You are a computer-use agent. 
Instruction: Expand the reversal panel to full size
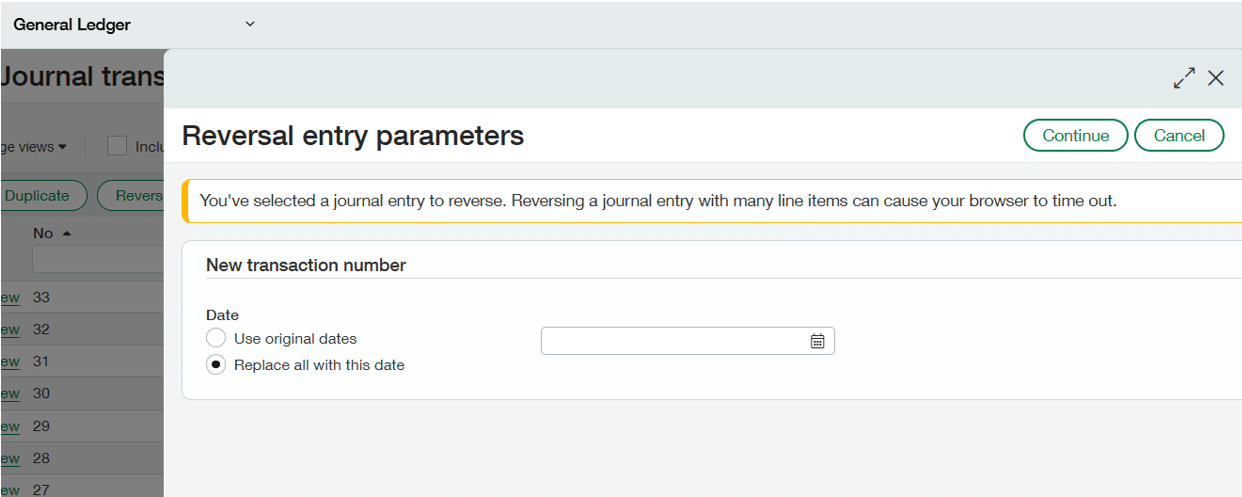(x=1184, y=78)
